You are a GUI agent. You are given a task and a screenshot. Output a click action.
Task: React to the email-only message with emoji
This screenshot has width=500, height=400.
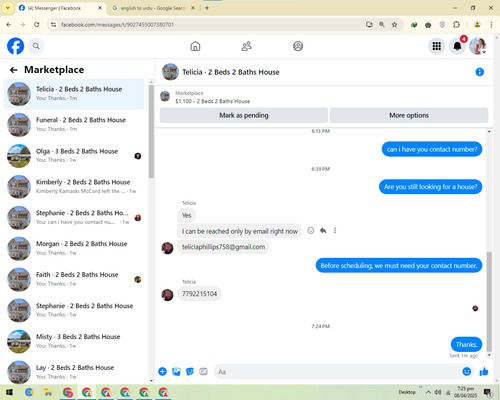(311, 231)
